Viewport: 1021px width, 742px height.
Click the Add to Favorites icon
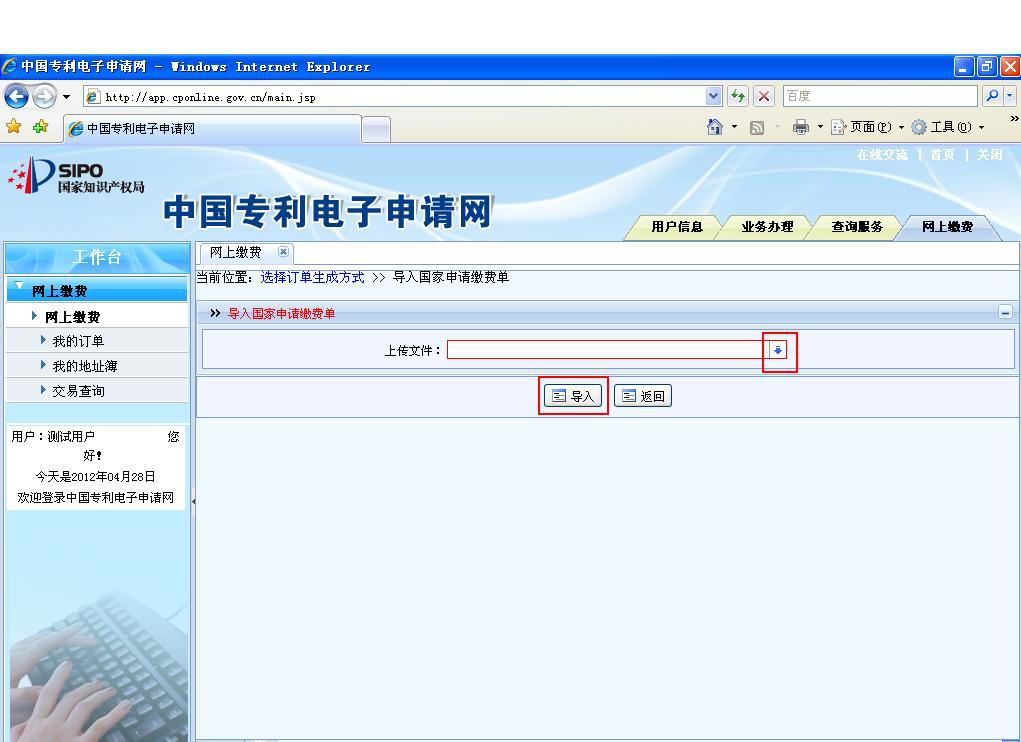point(40,127)
